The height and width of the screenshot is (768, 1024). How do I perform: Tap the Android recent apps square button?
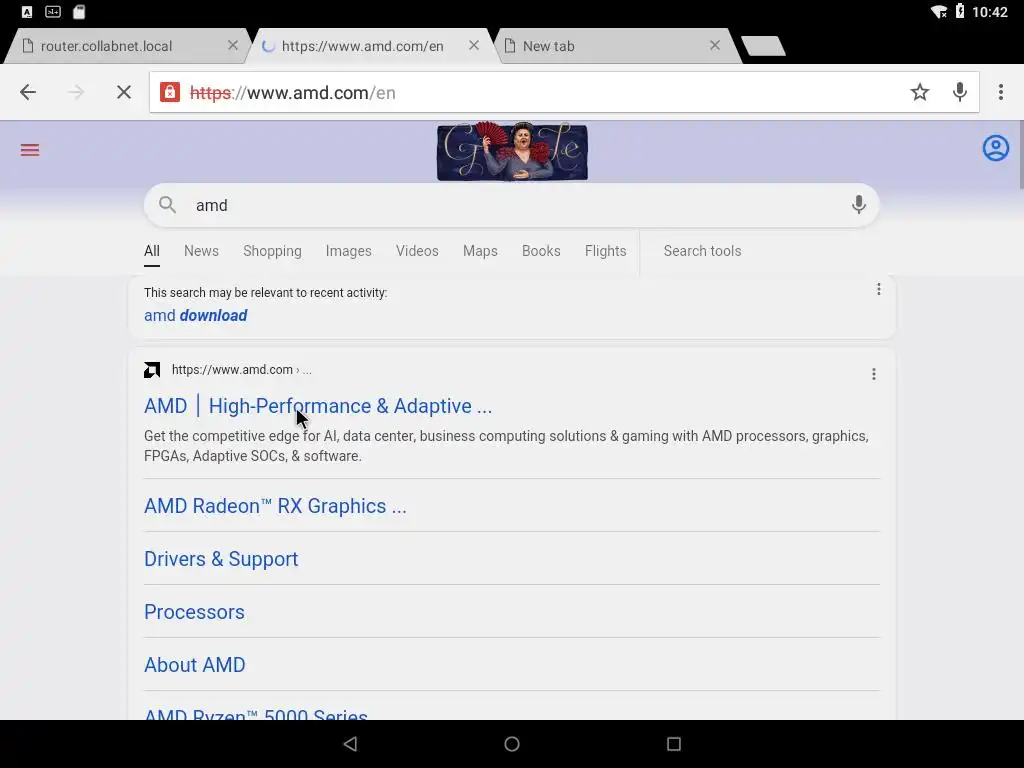(674, 744)
